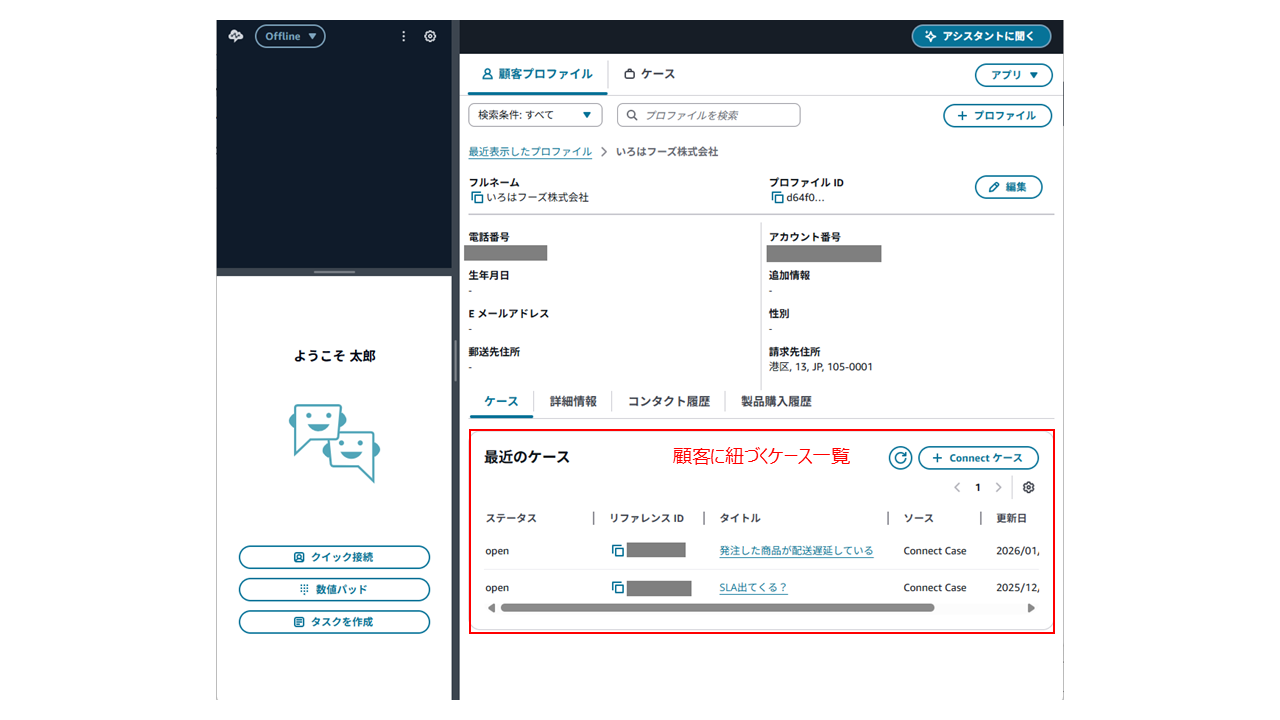Click the horizontal scrollbar in case table
Image resolution: width=1280 pixels, height=720 pixels.
[717, 608]
